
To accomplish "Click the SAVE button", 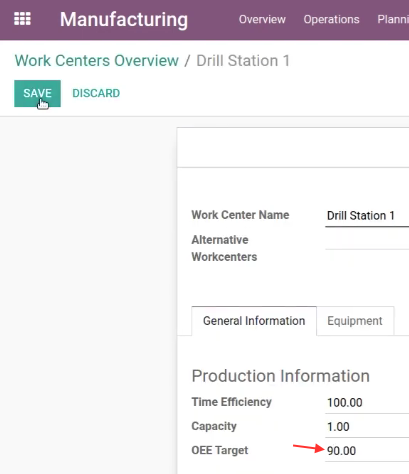I will [x=37, y=93].
